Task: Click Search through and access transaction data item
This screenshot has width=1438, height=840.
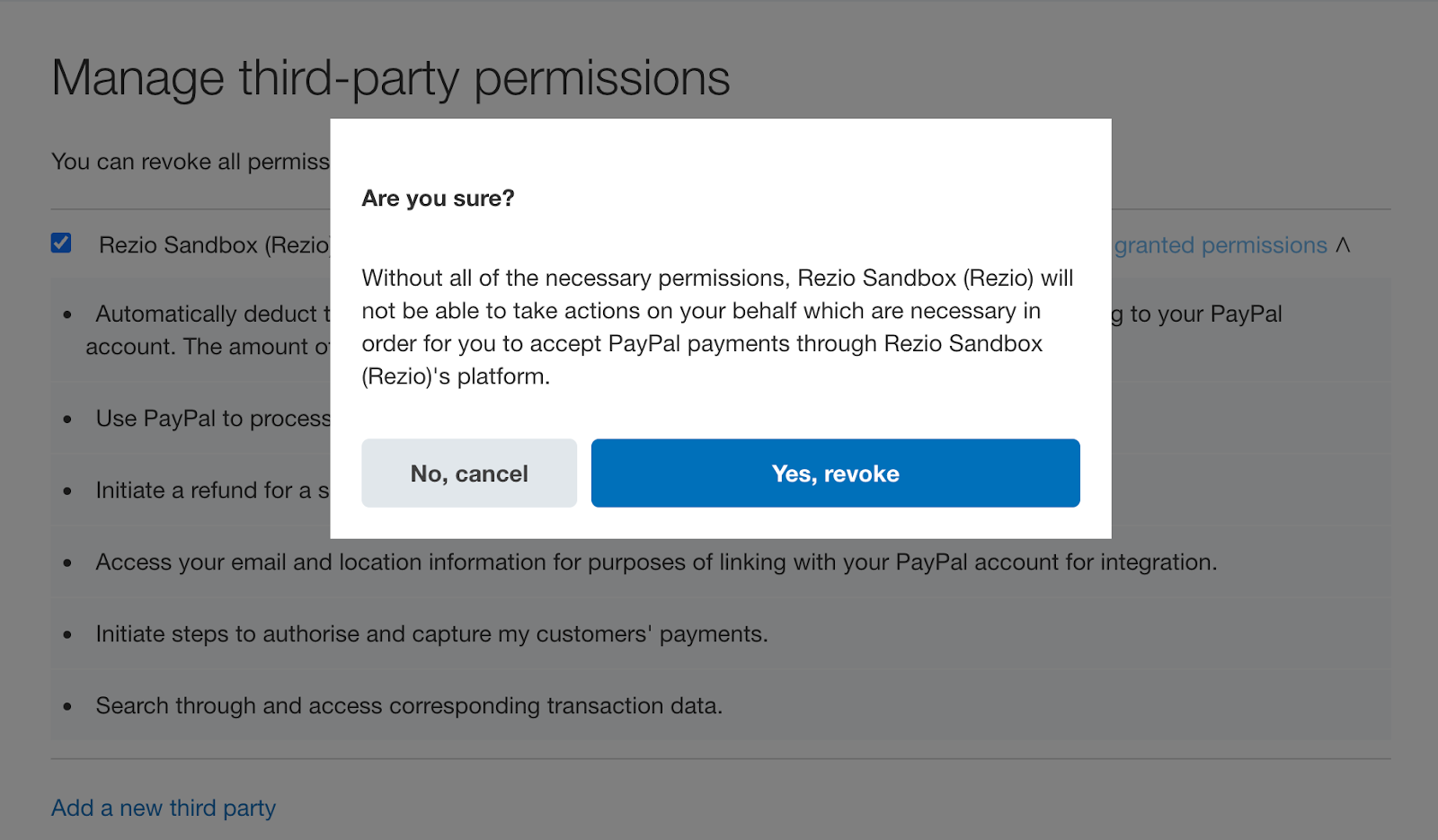Action: [409, 706]
